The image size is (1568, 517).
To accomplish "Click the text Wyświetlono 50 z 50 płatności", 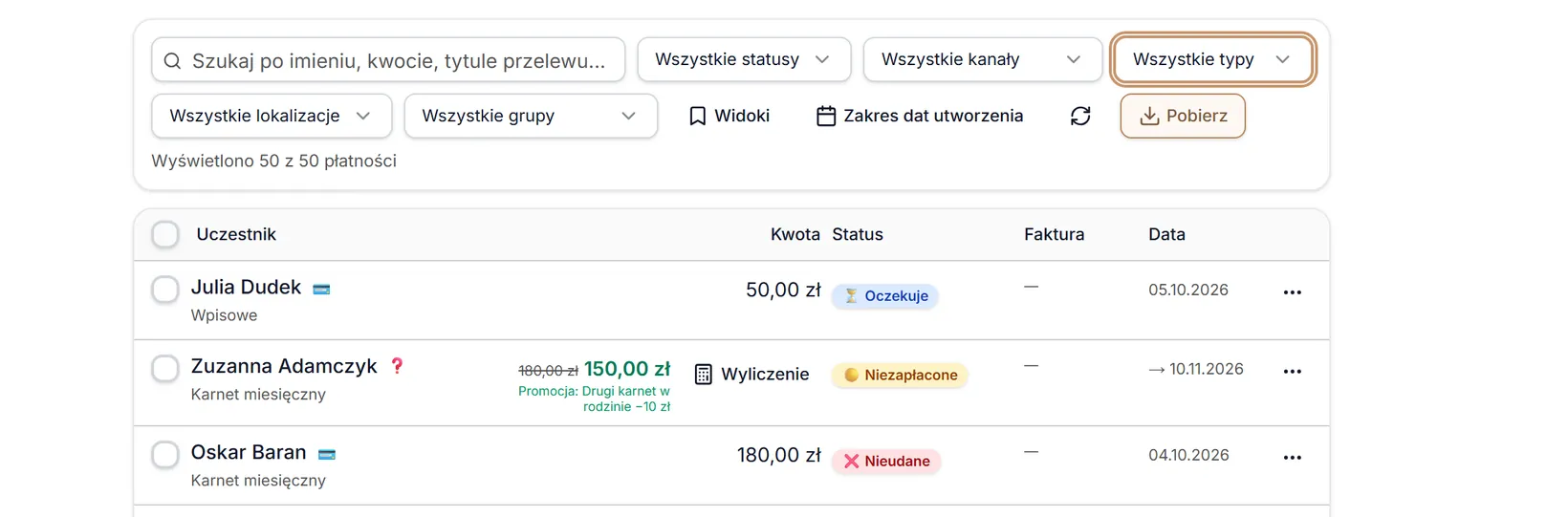I will tap(273, 161).
